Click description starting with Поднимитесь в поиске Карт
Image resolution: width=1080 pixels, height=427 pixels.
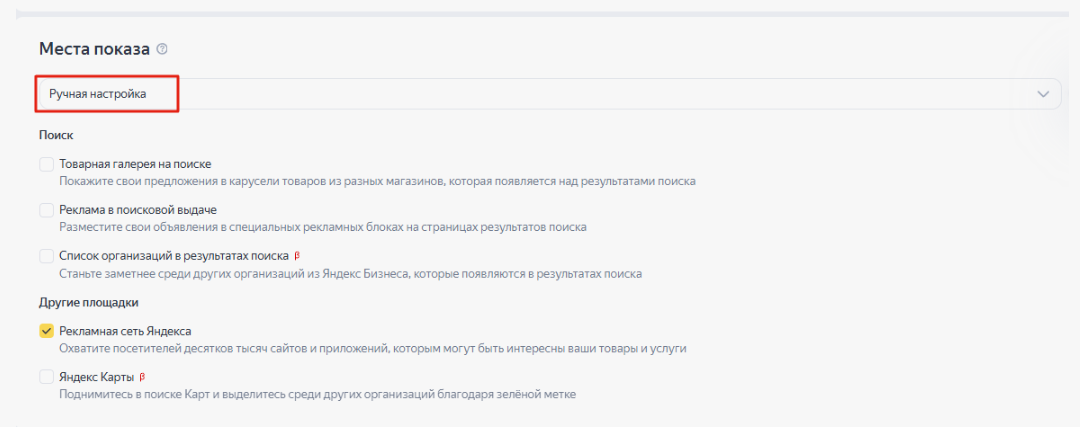318,395
